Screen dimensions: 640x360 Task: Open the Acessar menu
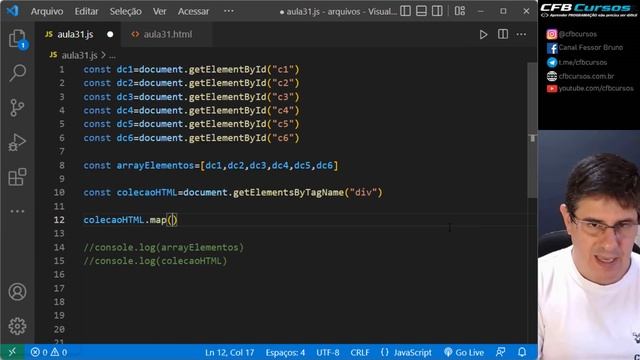(x=193, y=11)
